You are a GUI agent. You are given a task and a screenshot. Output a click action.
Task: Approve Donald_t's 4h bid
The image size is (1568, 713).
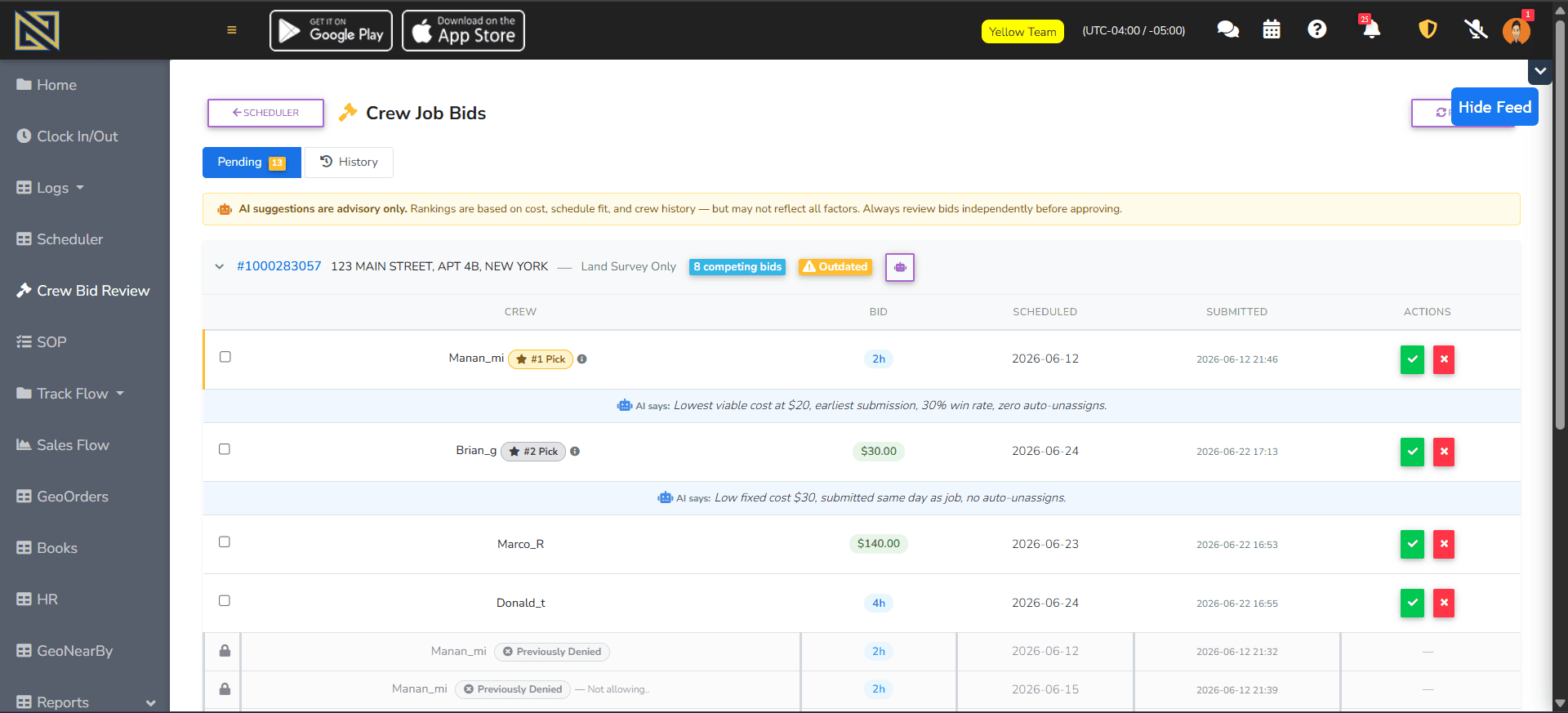click(1412, 603)
